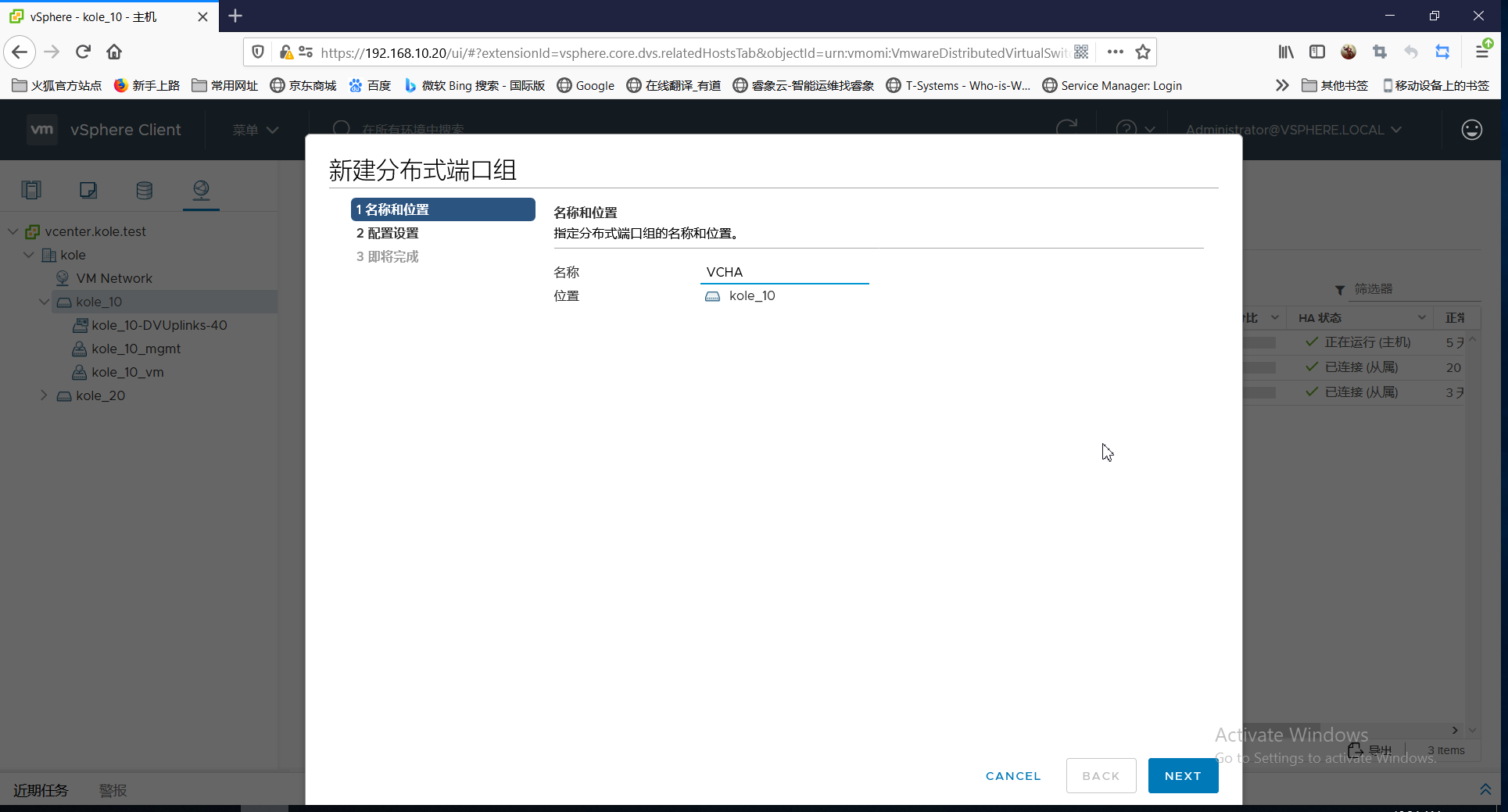Click the kole_10-DVUplinks-40 uplink port group icon

(x=80, y=325)
